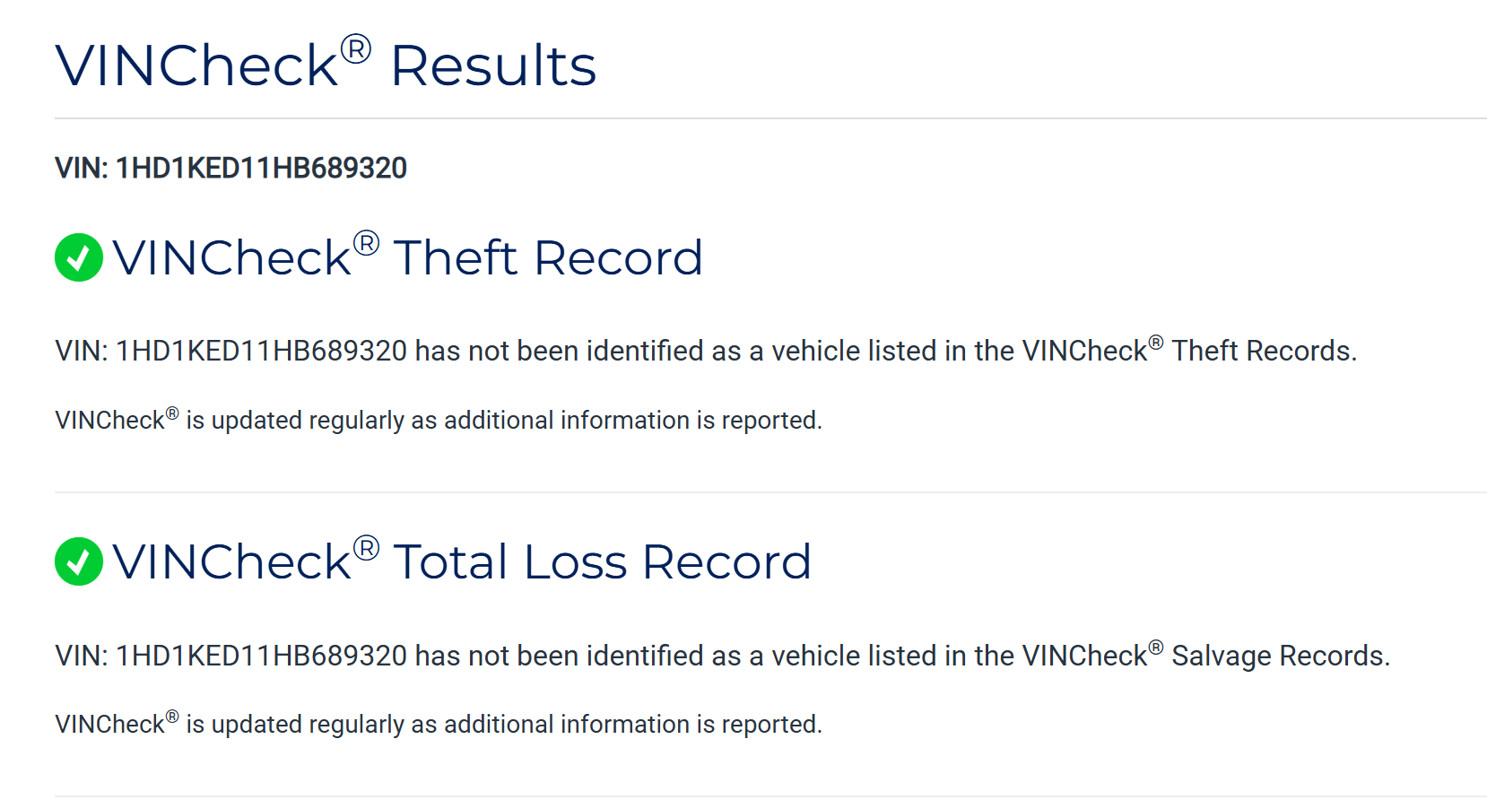
Task: Click the green checkmark beside Total Loss Record
Action: click(x=79, y=562)
